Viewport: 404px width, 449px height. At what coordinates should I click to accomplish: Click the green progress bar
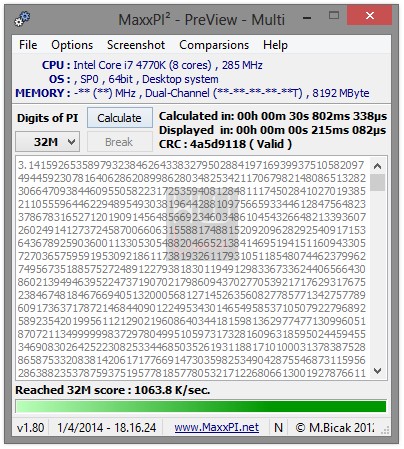(x=201, y=407)
